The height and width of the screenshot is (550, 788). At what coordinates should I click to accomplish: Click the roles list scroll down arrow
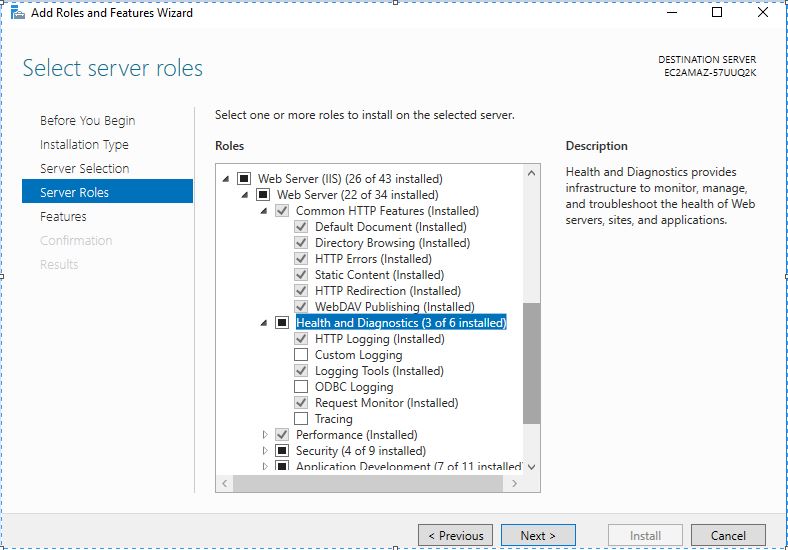point(532,467)
